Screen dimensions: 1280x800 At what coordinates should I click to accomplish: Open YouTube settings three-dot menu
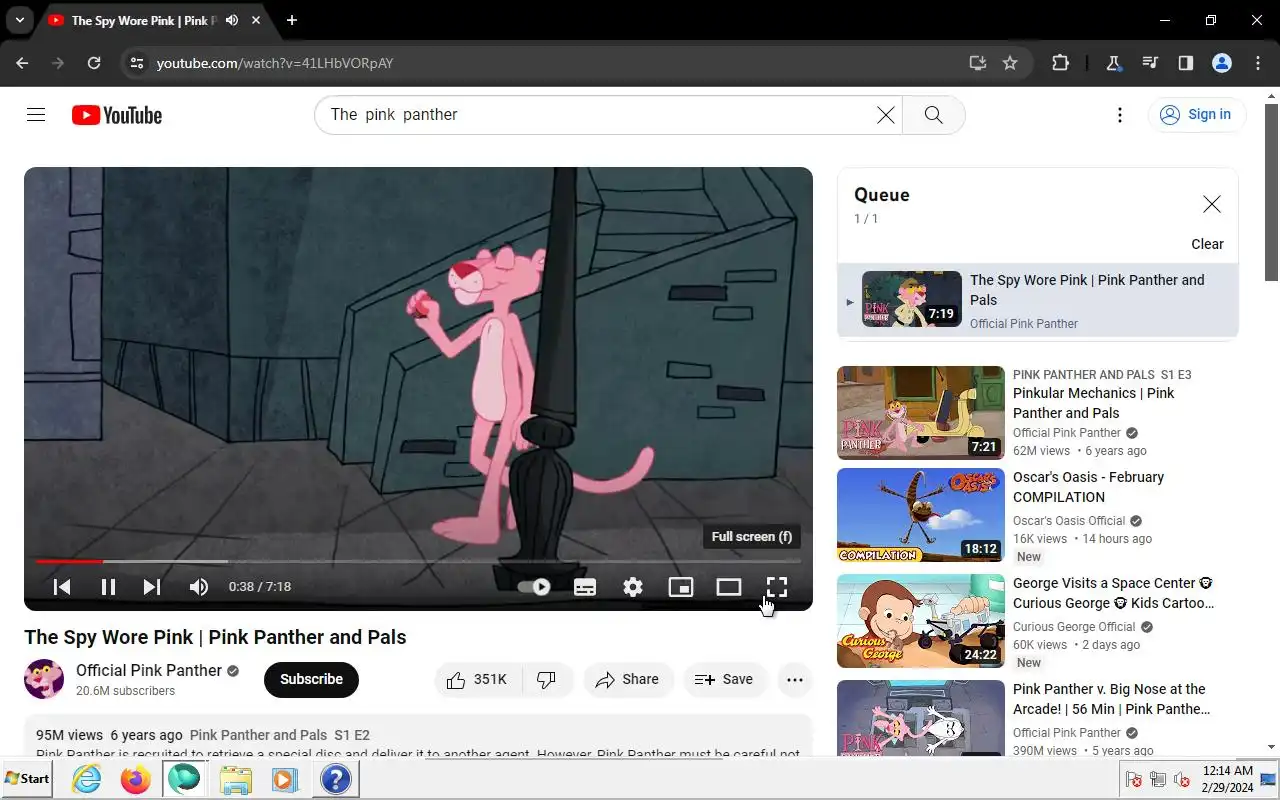tap(1120, 115)
